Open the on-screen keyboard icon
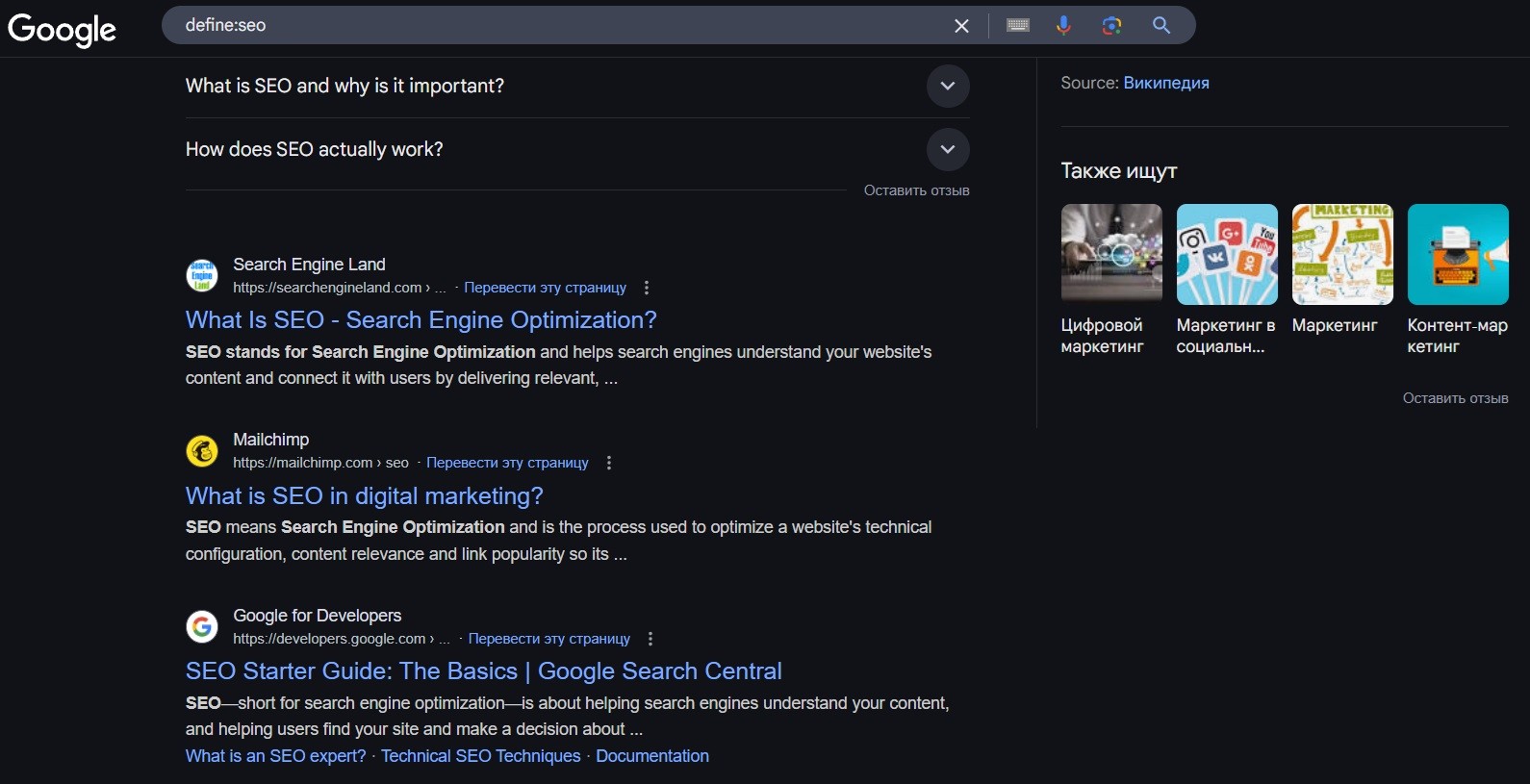The height and width of the screenshot is (784, 1530). (x=1017, y=26)
